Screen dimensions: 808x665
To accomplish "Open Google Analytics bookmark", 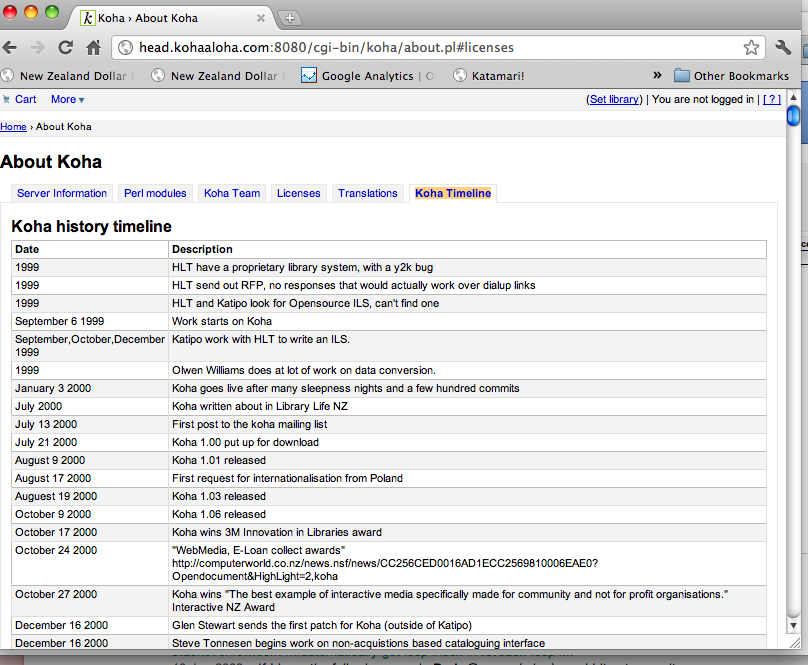I will click(x=368, y=75).
